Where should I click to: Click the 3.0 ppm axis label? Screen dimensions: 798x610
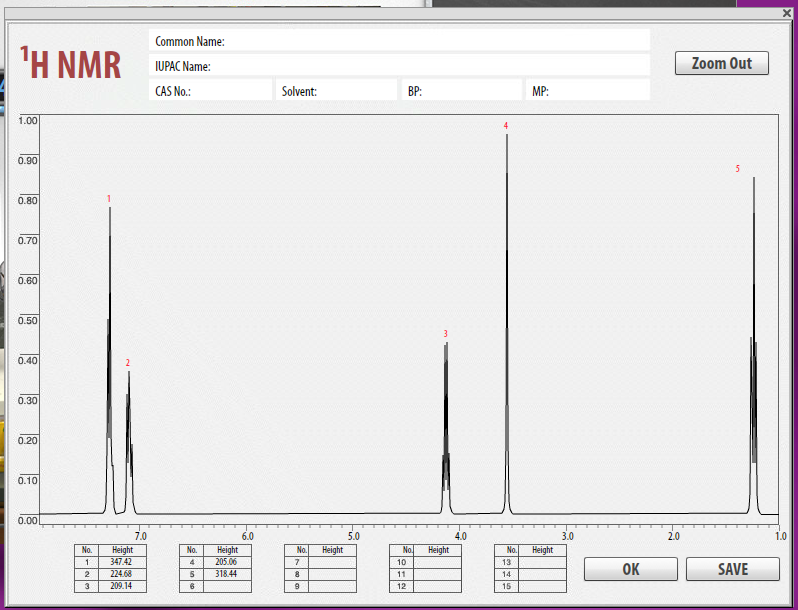[x=567, y=536]
